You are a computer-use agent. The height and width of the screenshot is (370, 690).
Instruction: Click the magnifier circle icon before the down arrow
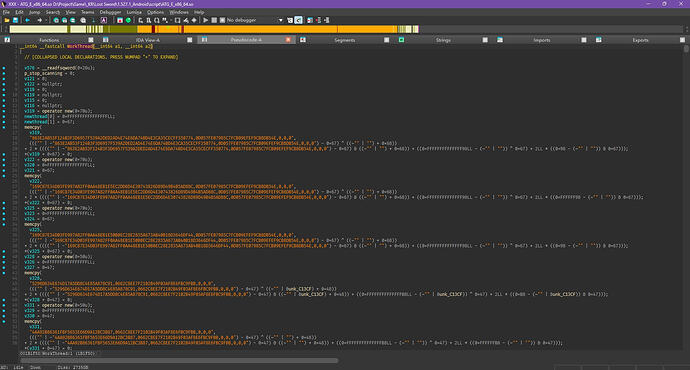[83, 20]
